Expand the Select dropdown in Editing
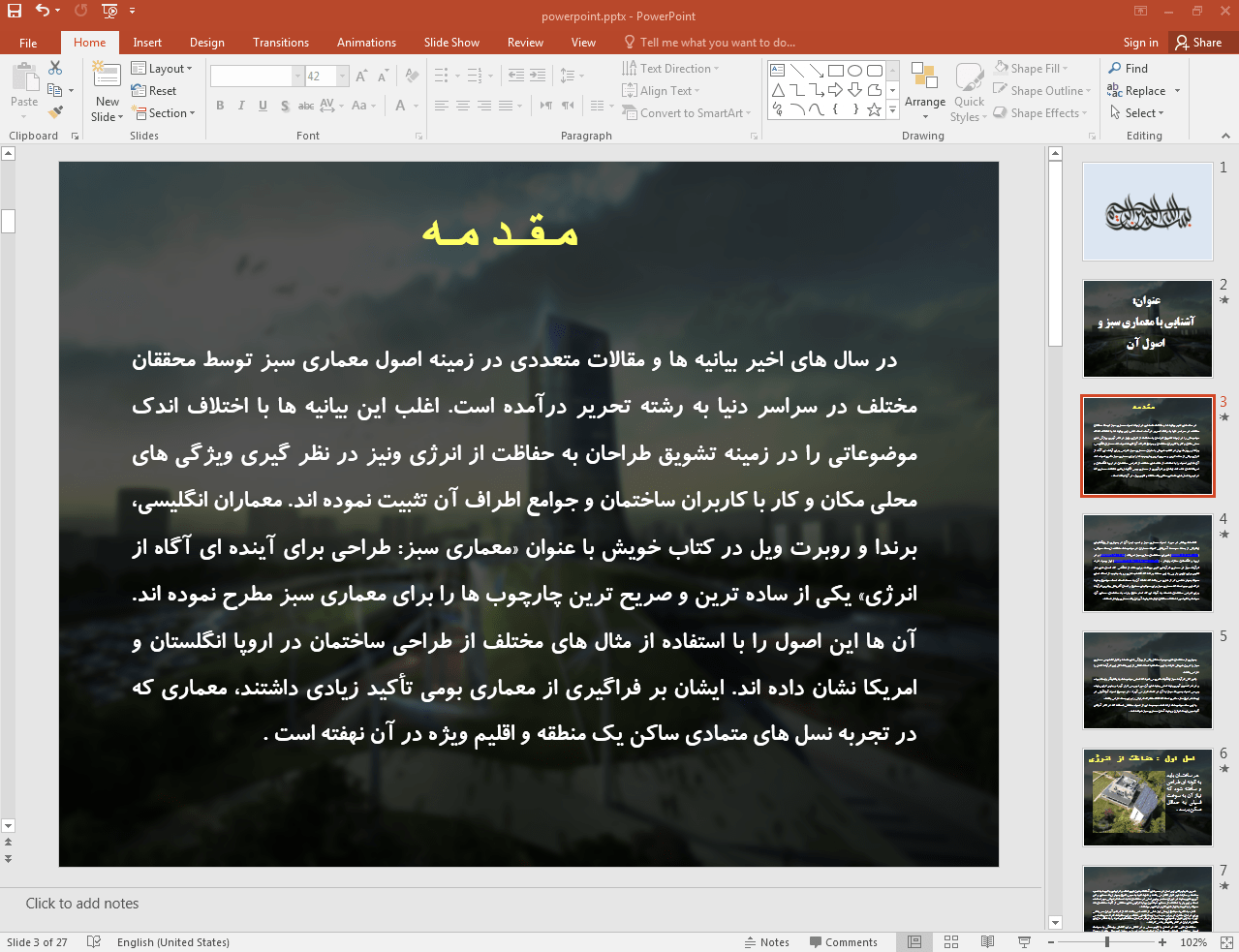Screen dimensions: 1239x952 point(1143,113)
